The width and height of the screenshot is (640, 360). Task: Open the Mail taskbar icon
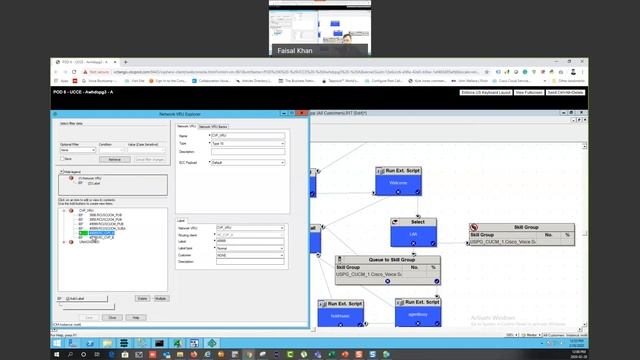(139, 355)
